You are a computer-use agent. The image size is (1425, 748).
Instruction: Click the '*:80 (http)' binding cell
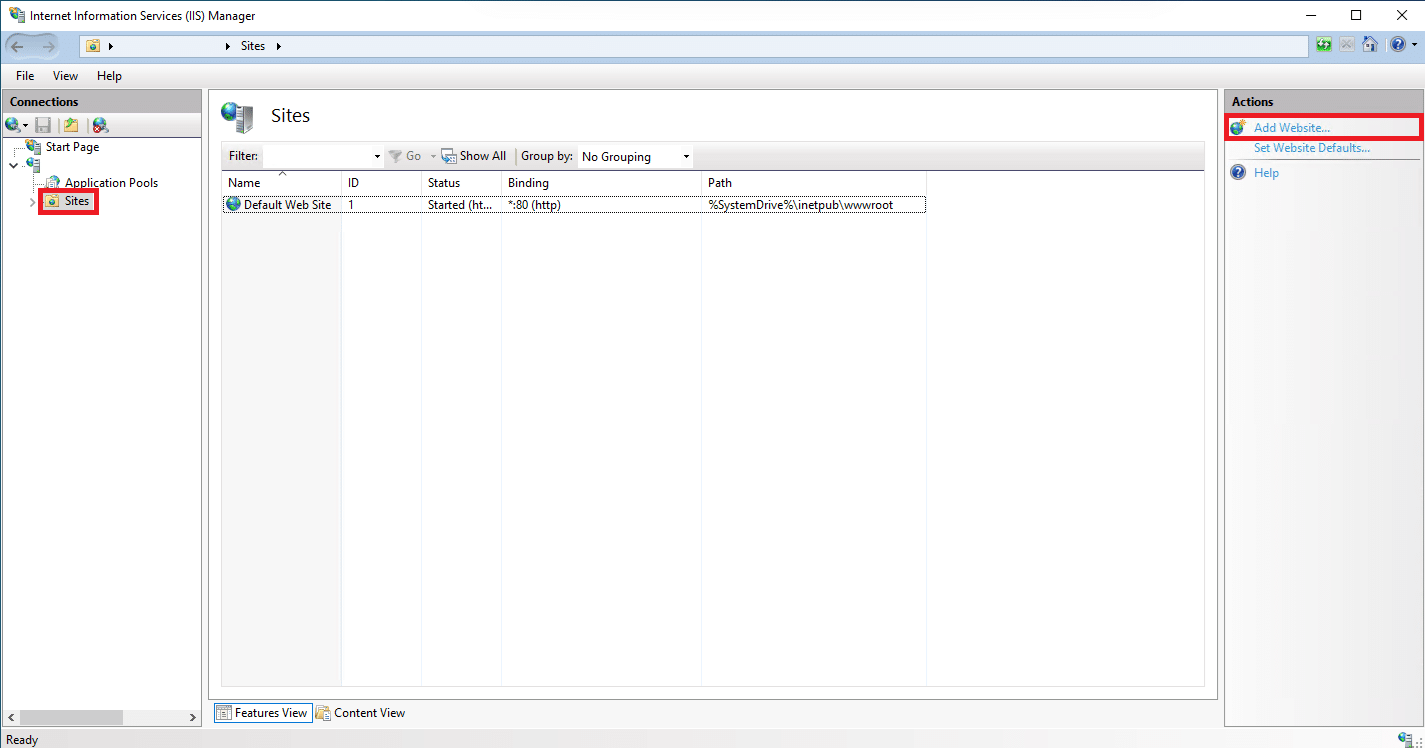pyautogui.click(x=534, y=205)
